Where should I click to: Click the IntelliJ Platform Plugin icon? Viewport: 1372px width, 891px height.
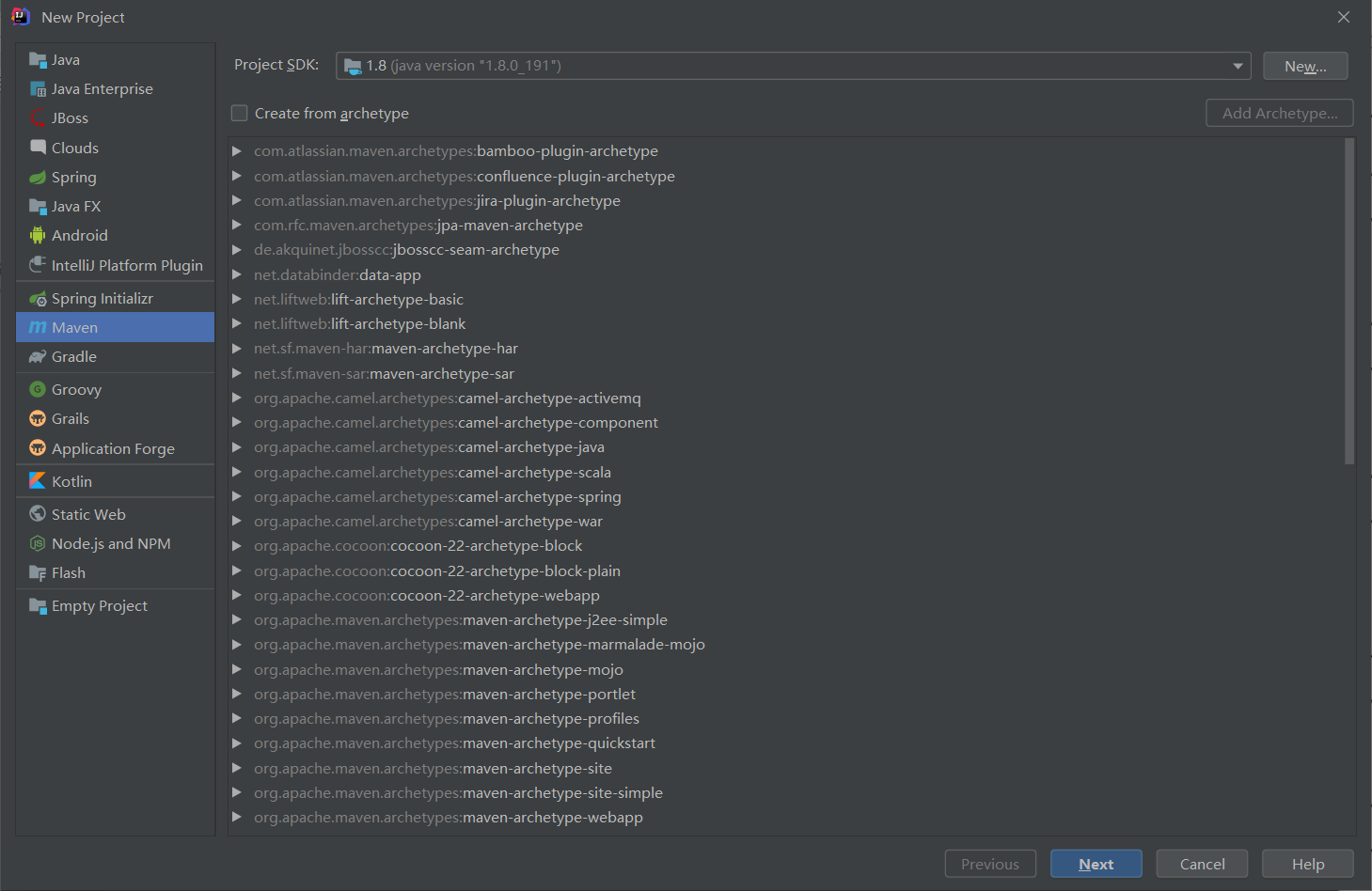coord(38,265)
